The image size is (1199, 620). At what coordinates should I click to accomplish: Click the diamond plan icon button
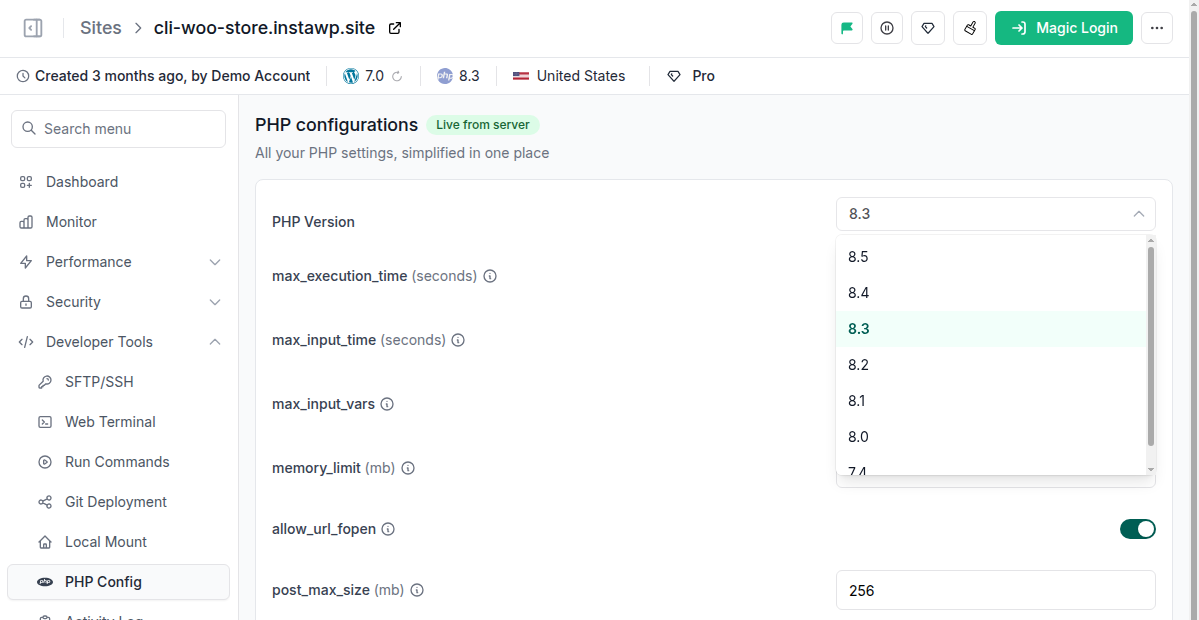tap(928, 28)
